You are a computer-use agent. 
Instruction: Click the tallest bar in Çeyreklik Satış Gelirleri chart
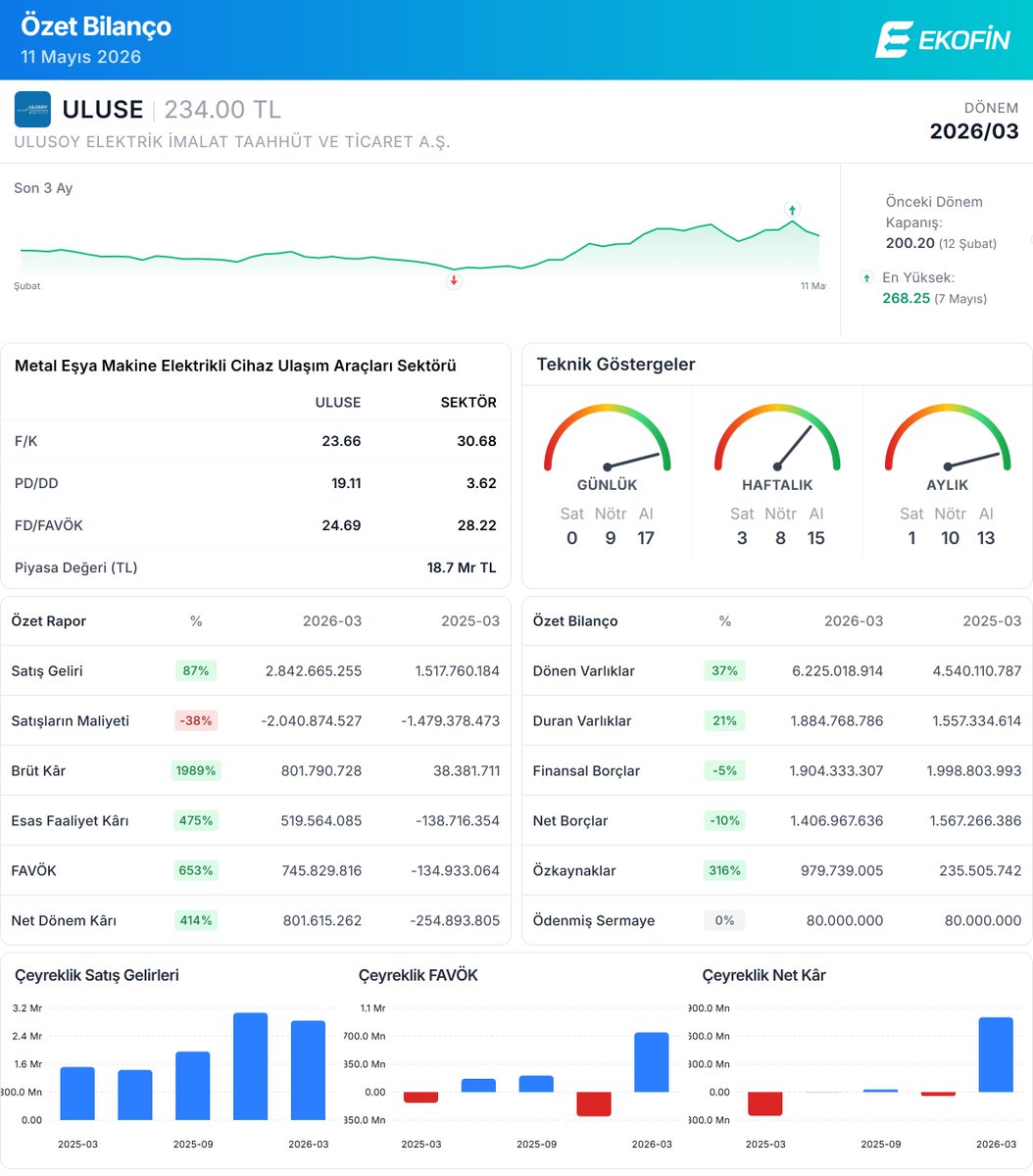(x=250, y=1066)
